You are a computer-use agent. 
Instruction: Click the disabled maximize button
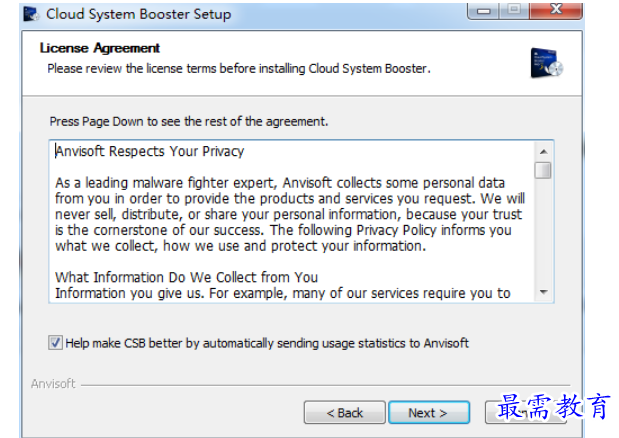point(514,11)
